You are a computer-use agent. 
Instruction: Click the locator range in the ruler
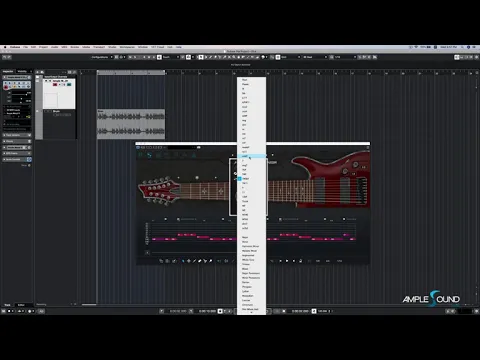131,72
